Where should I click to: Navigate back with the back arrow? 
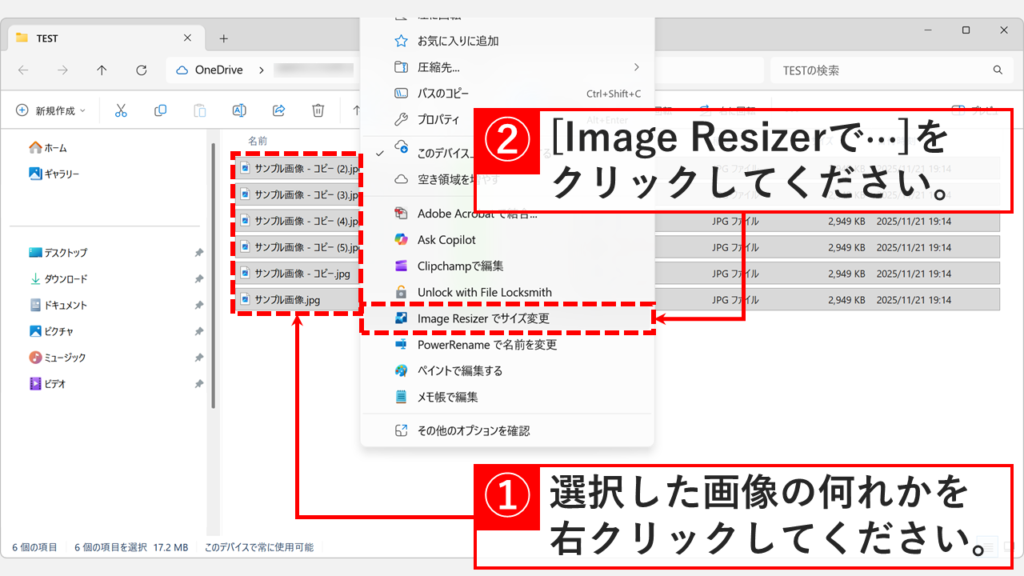23,70
